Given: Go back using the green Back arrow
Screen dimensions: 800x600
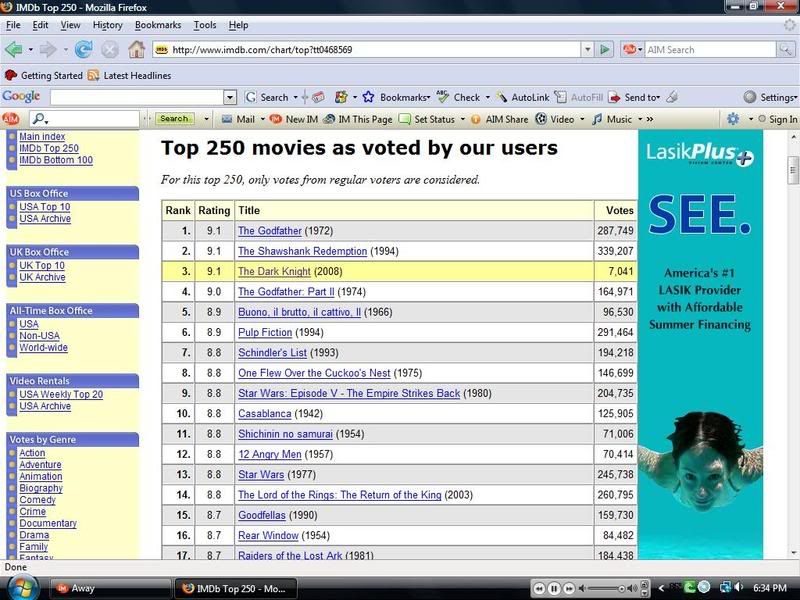Looking at the screenshot, I should 13,49.
